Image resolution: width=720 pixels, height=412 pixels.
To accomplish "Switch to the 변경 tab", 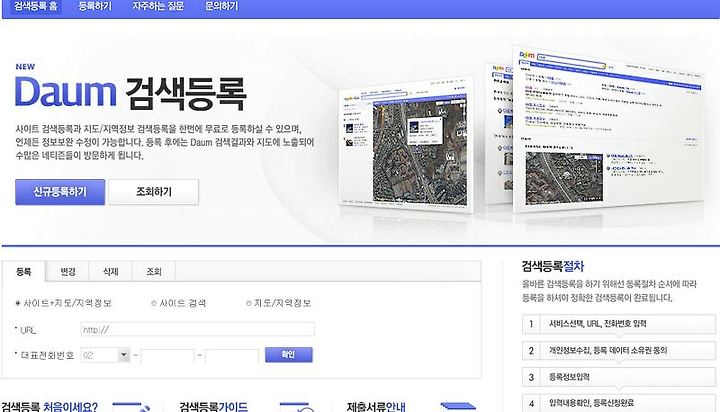I will click(x=68, y=271).
